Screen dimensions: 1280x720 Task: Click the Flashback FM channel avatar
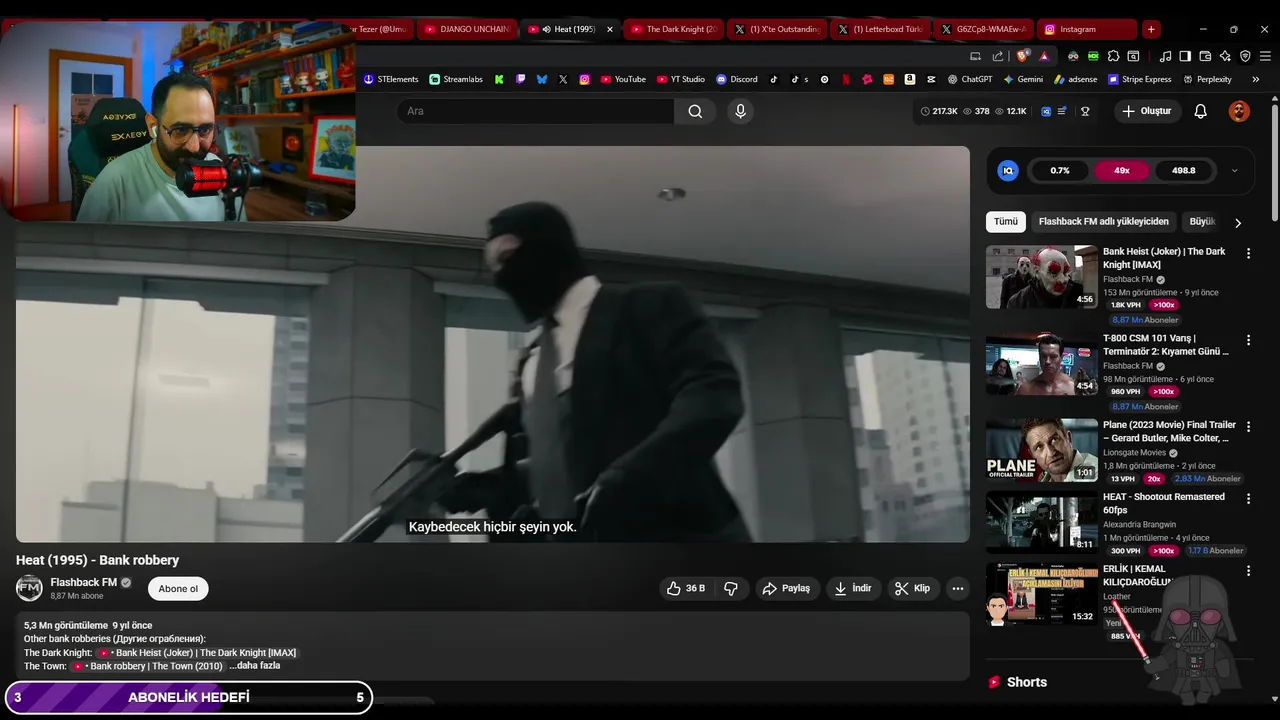click(x=29, y=588)
